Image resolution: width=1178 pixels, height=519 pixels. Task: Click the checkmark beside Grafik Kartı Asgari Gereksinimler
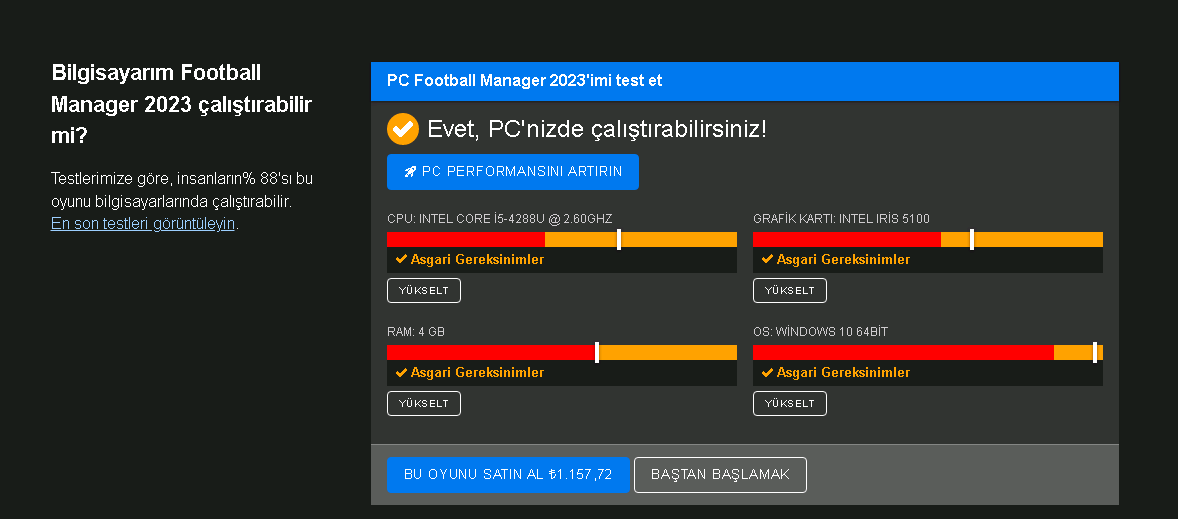click(767, 260)
